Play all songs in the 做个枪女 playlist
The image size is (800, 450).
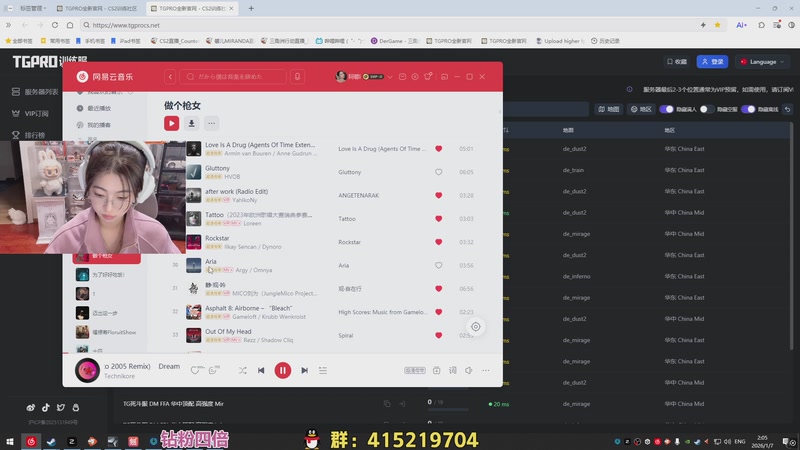point(171,123)
